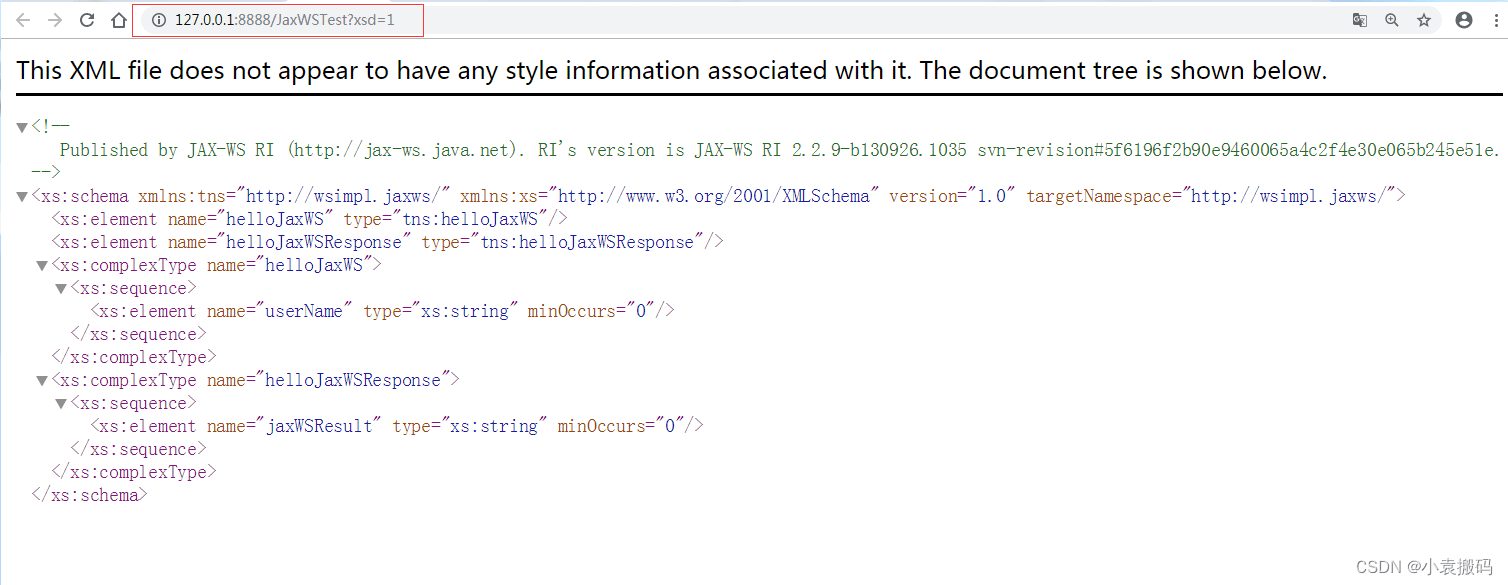1508x585 pixels.
Task: Click the 'Published by JAX-WS RI' comment text
Action: pyautogui.click(x=780, y=150)
